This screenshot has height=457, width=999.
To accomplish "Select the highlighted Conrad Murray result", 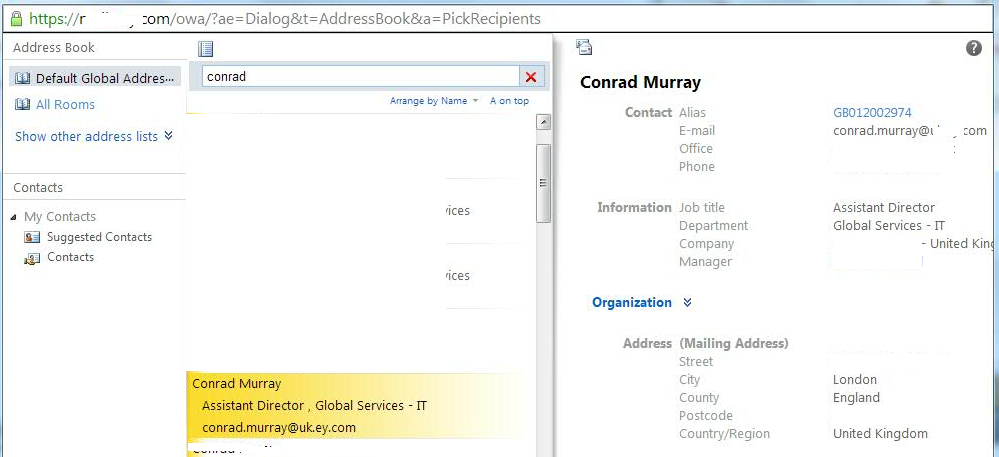I will 361,406.
